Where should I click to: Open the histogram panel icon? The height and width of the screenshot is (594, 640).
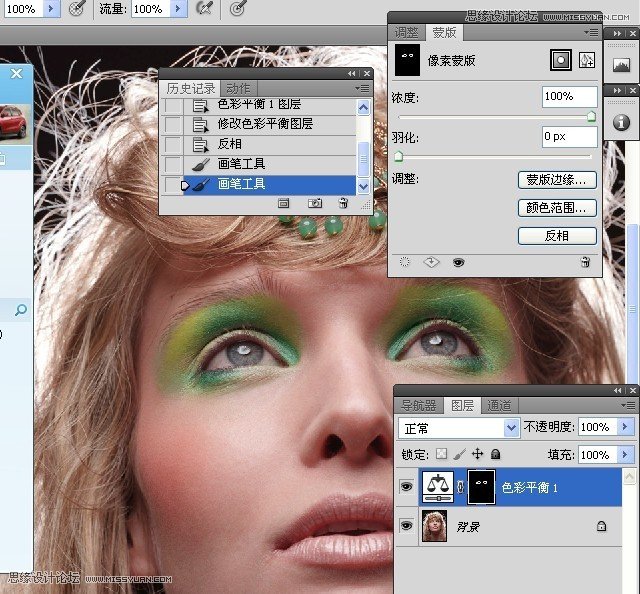pyautogui.click(x=622, y=65)
